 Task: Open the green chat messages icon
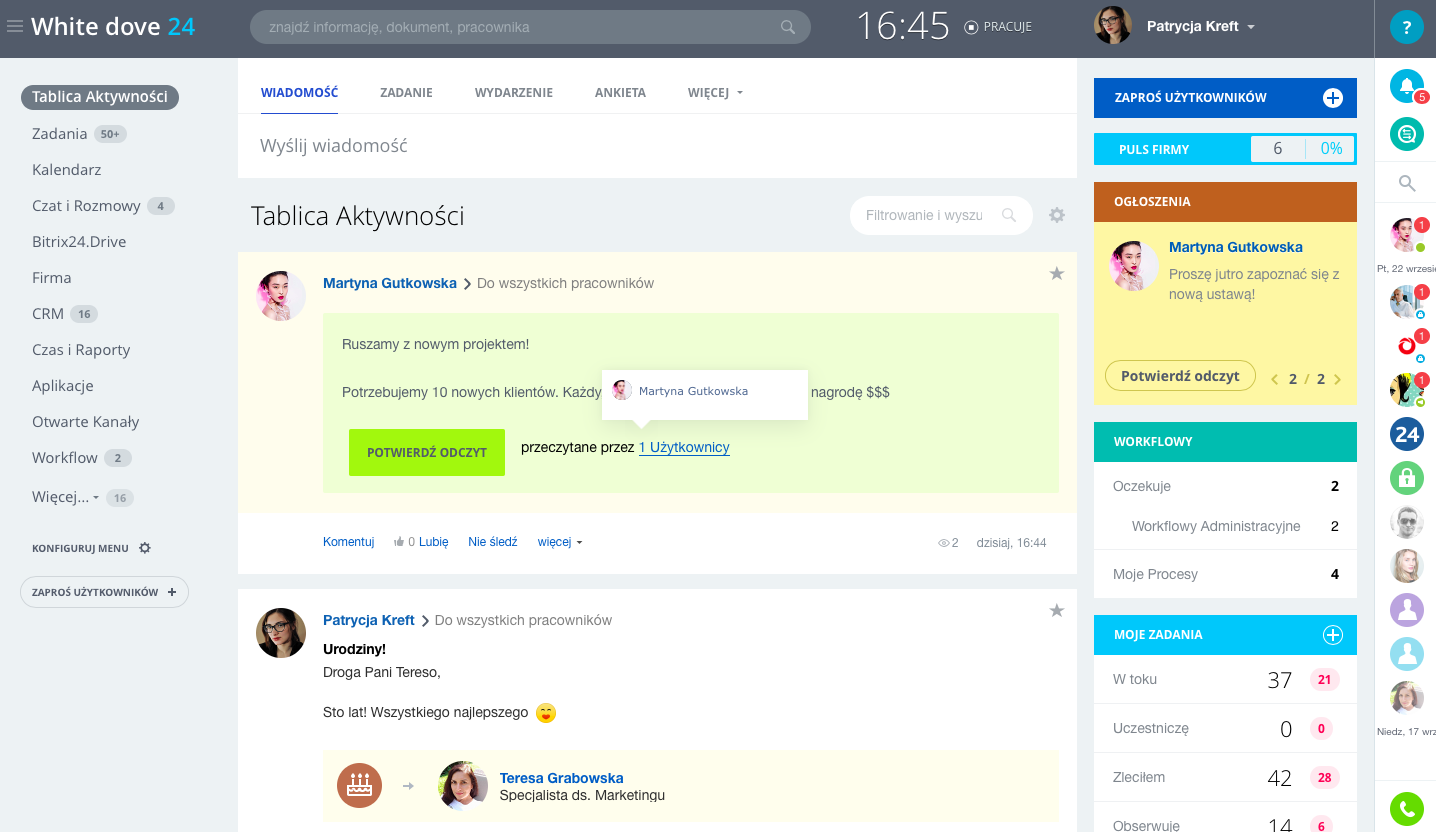1406,133
